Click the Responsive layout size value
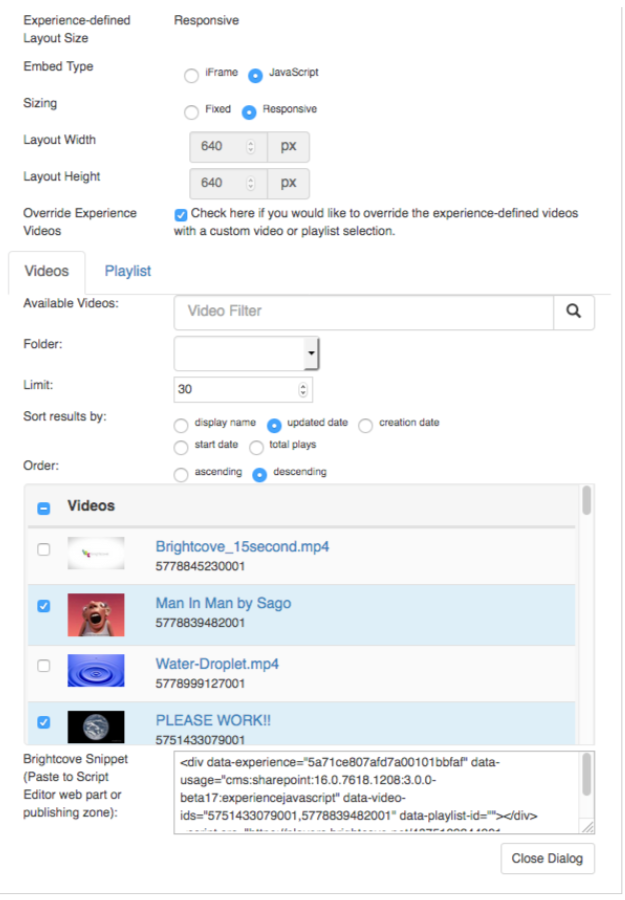625x900 pixels. pyautogui.click(x=207, y=21)
